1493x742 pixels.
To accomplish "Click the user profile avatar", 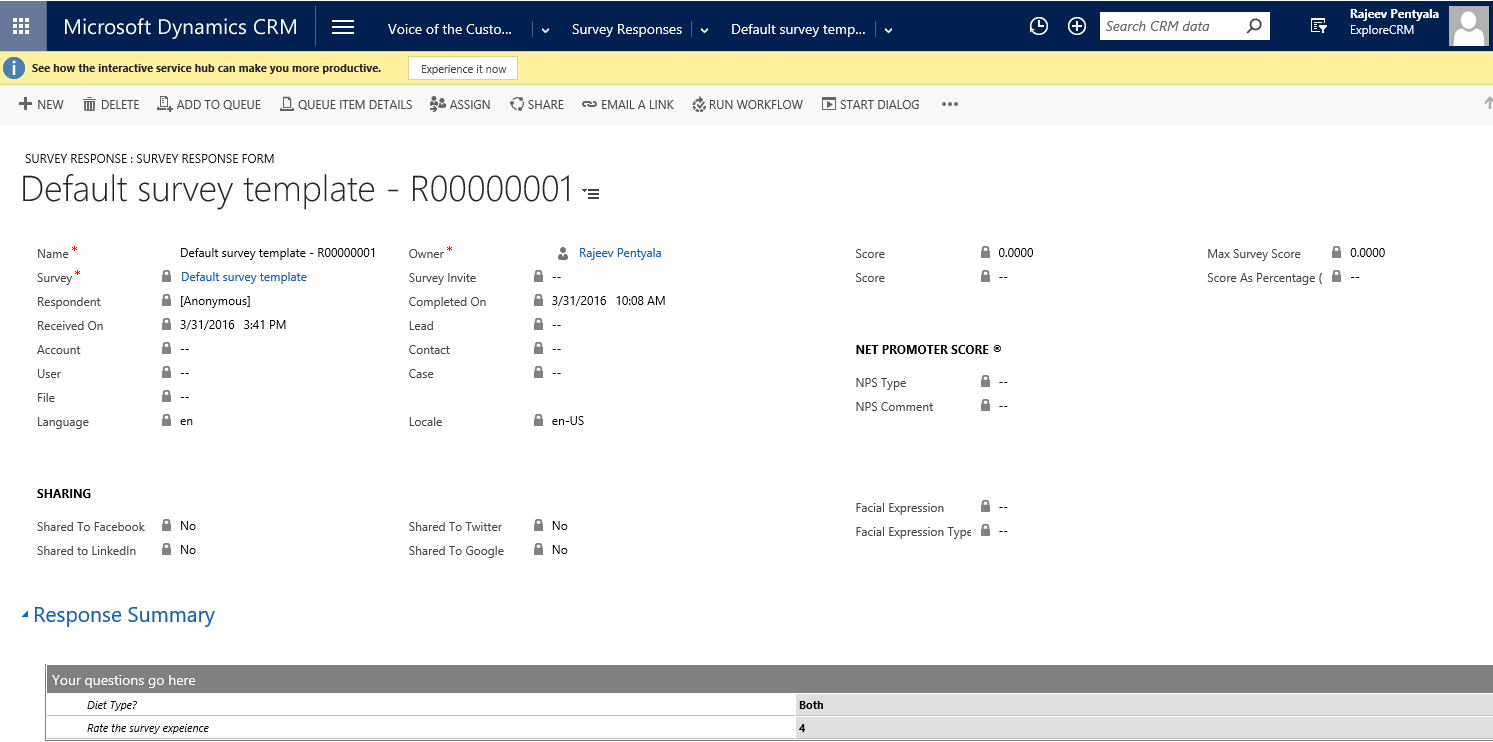I will (x=1467, y=27).
